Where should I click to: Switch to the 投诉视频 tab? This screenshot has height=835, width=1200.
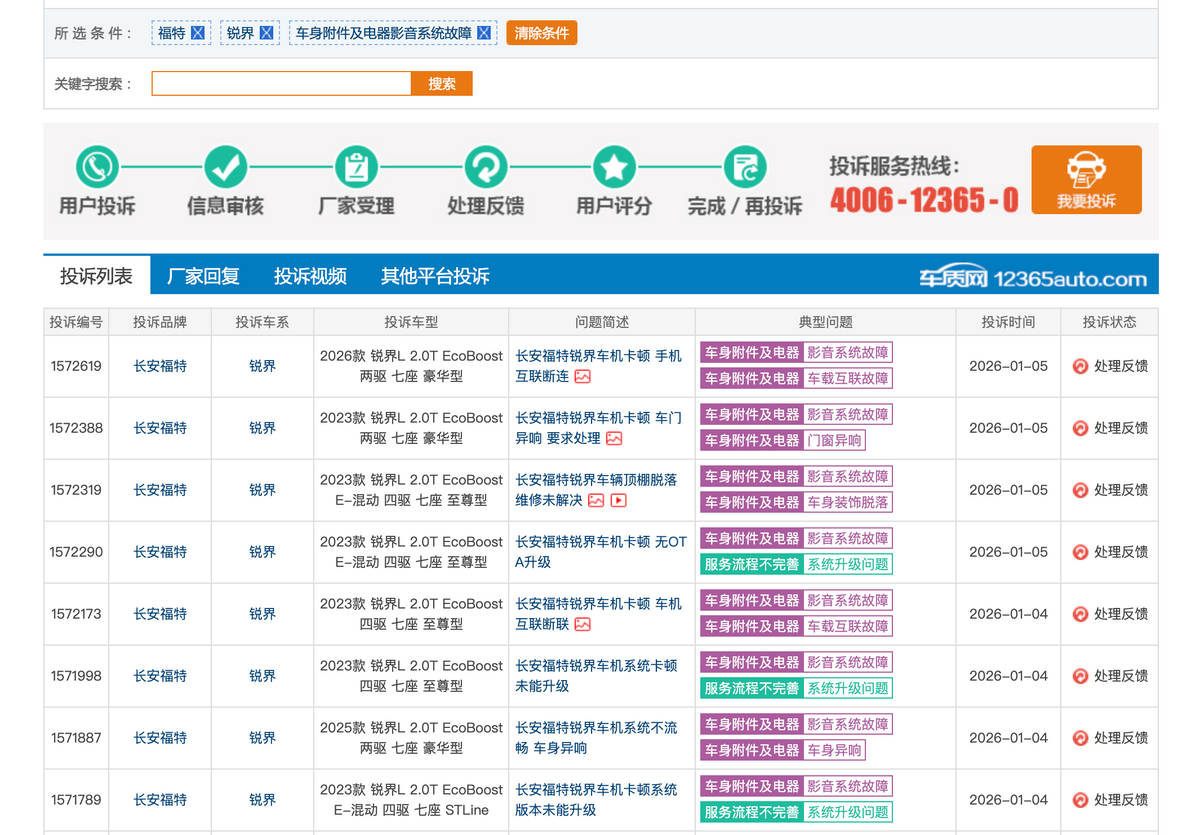pyautogui.click(x=310, y=276)
